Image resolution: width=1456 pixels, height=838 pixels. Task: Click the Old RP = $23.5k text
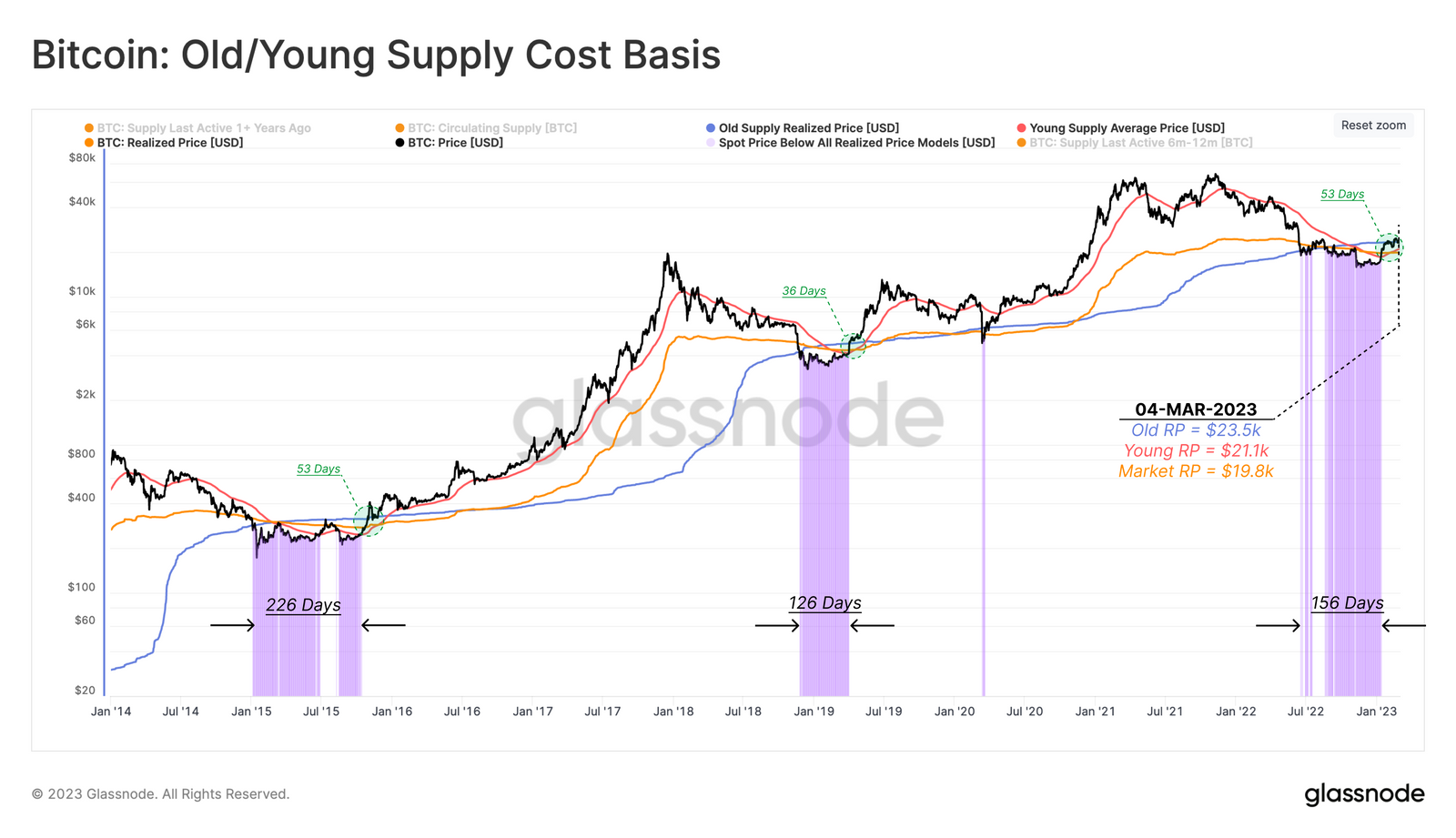click(x=1196, y=430)
